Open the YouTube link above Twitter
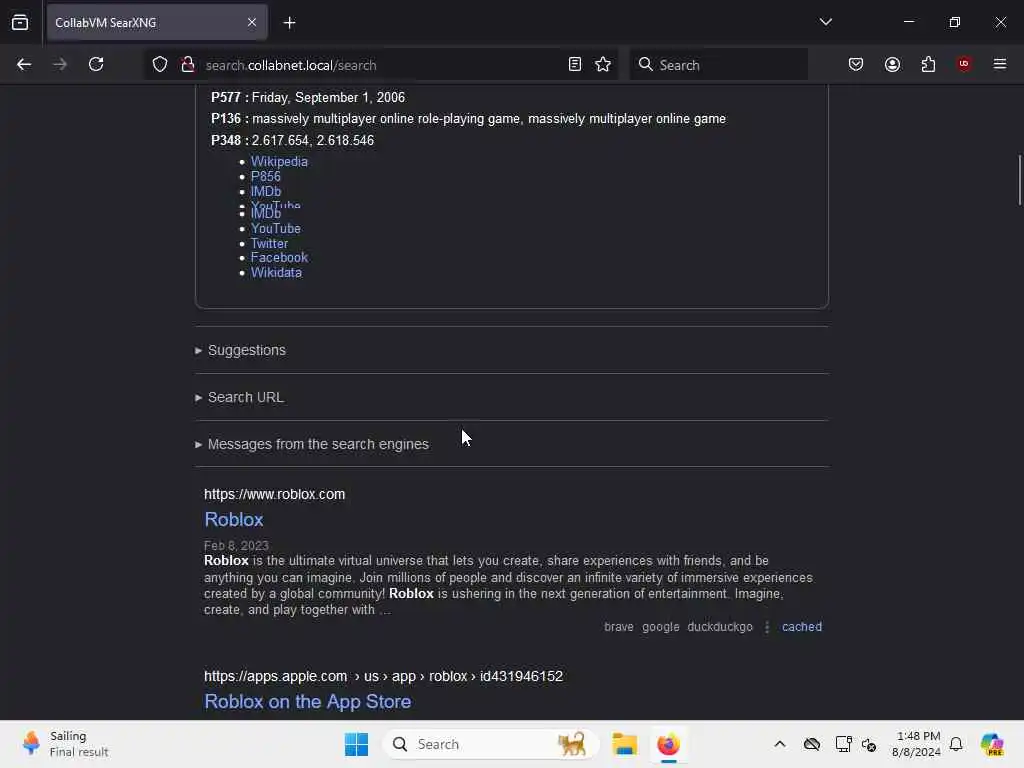Image resolution: width=1024 pixels, height=768 pixels. pyautogui.click(x=276, y=229)
